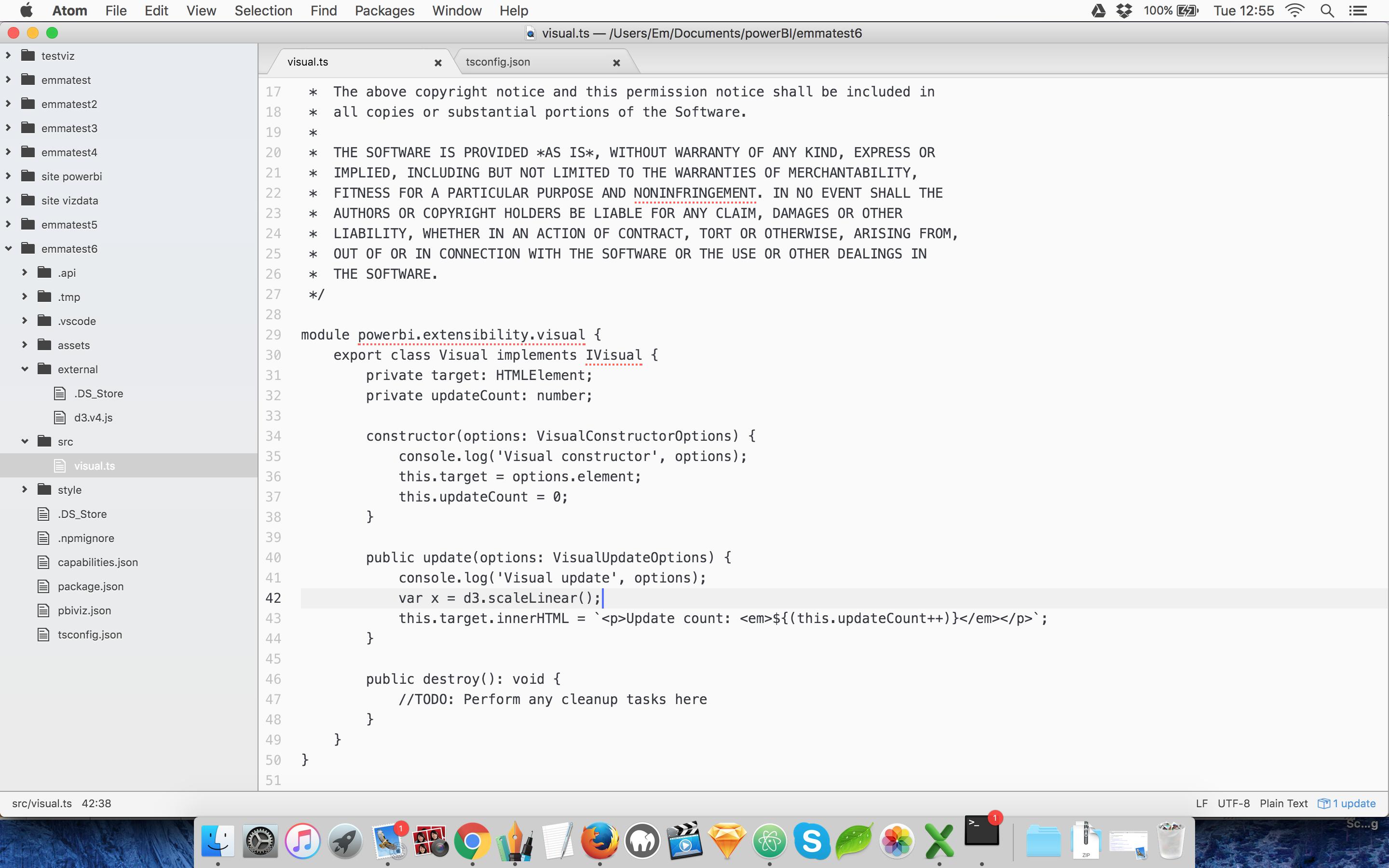Expand the emmatest6 folder in sidebar
The width and height of the screenshot is (1389, 868).
9,248
